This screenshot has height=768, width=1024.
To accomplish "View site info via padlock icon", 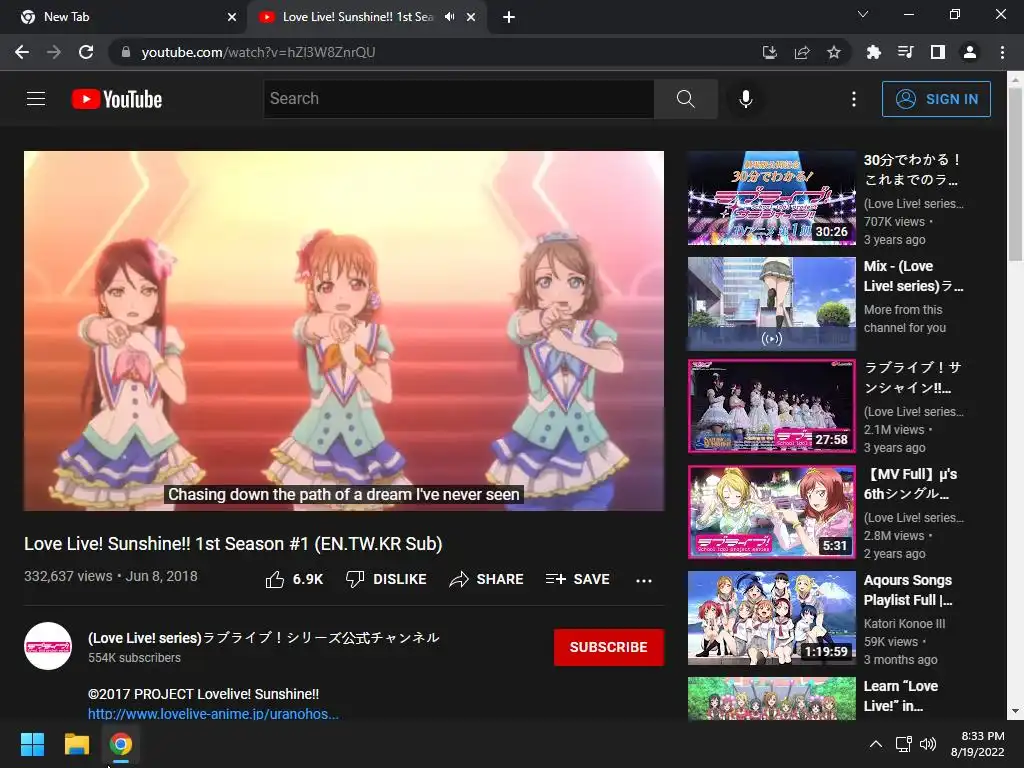I will pyautogui.click(x=126, y=52).
